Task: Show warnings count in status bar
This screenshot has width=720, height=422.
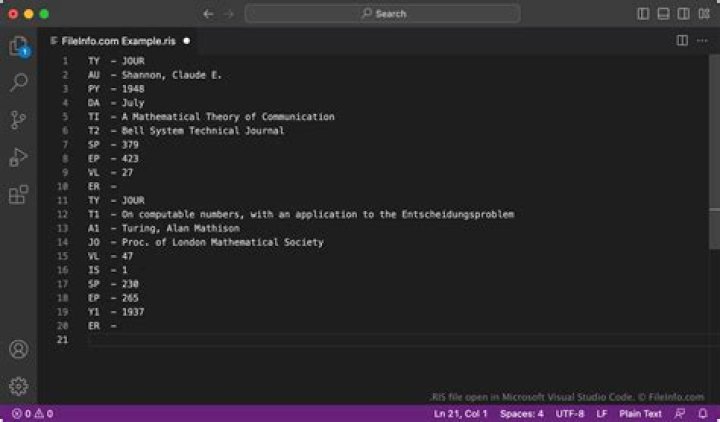Action: click(44, 414)
